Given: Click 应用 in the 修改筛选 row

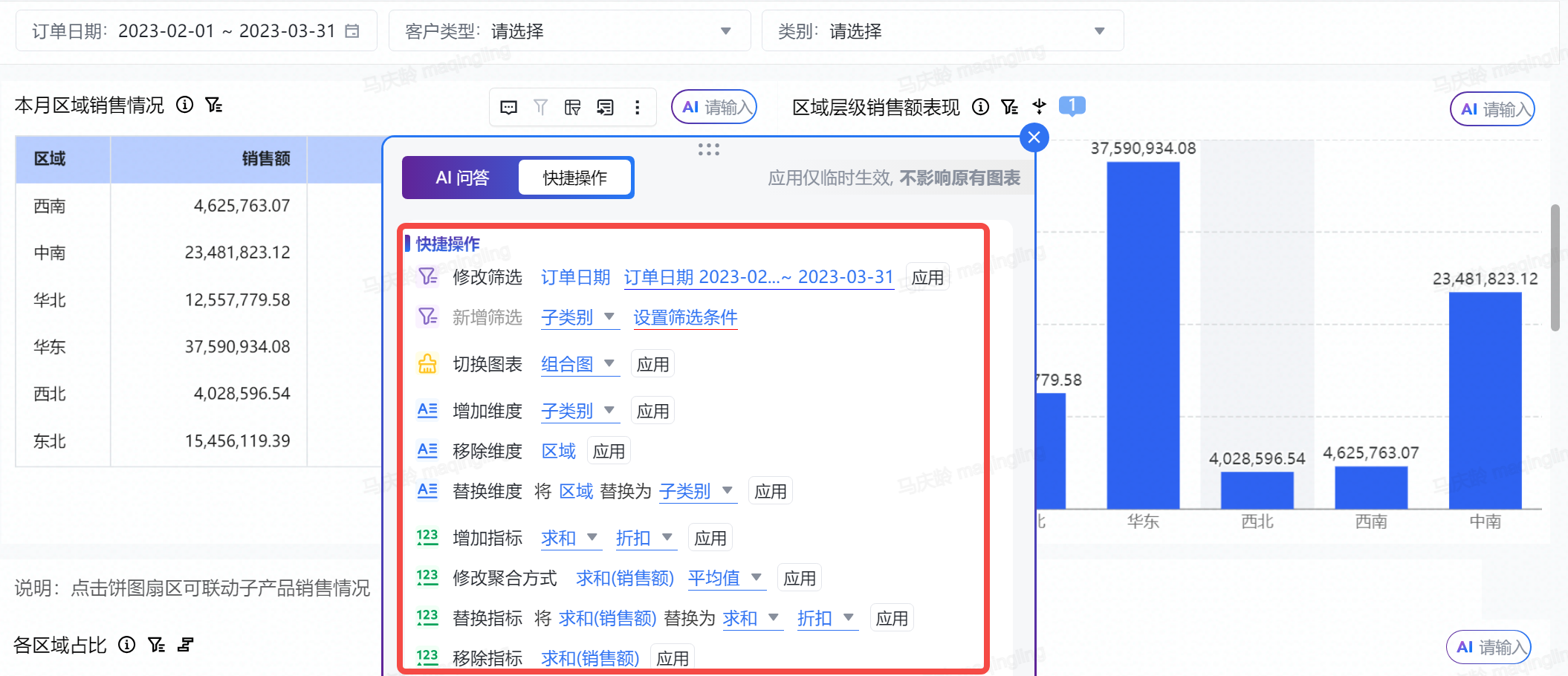Looking at the screenshot, I should tap(927, 277).
